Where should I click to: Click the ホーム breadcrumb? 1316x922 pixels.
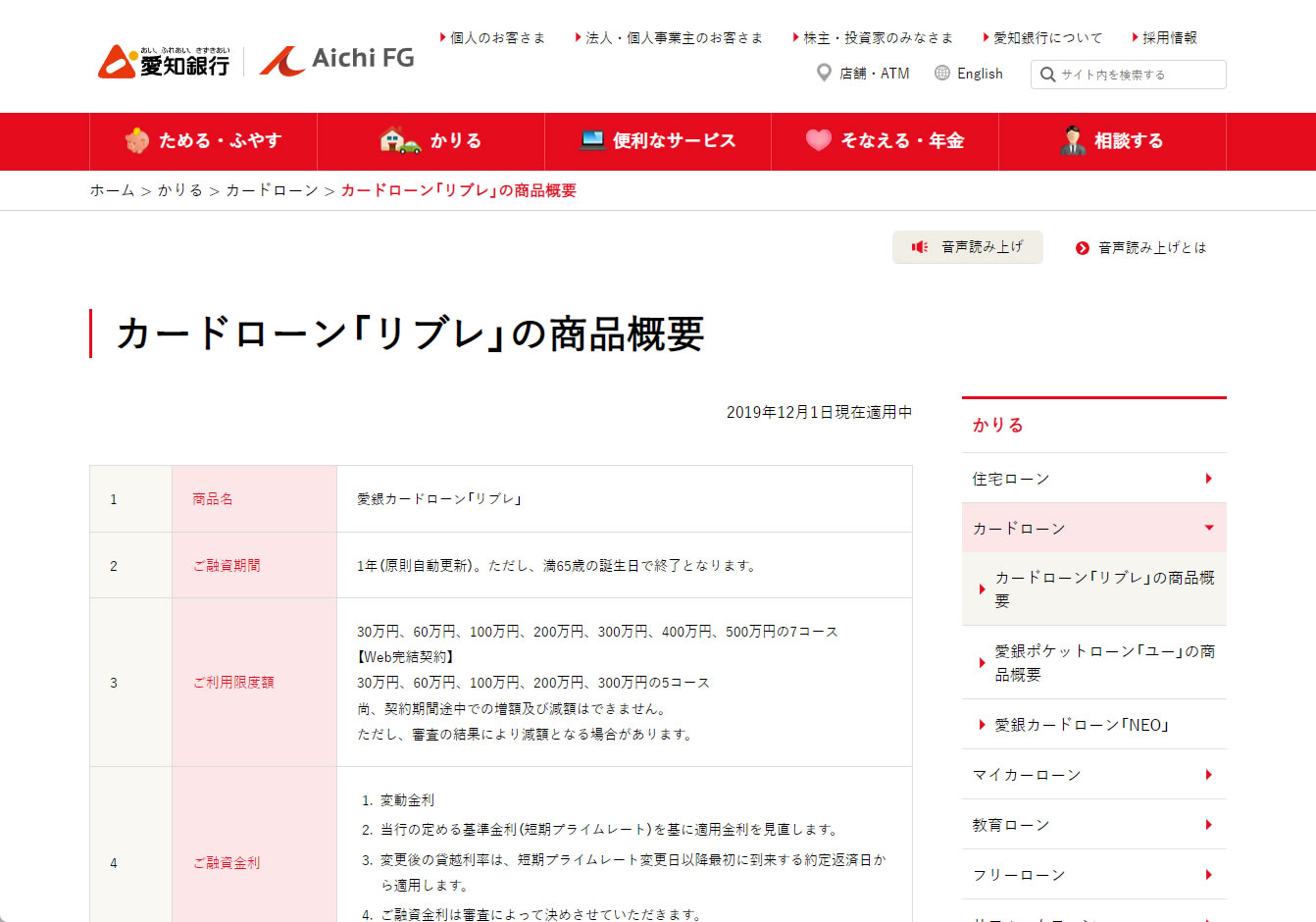[x=112, y=190]
